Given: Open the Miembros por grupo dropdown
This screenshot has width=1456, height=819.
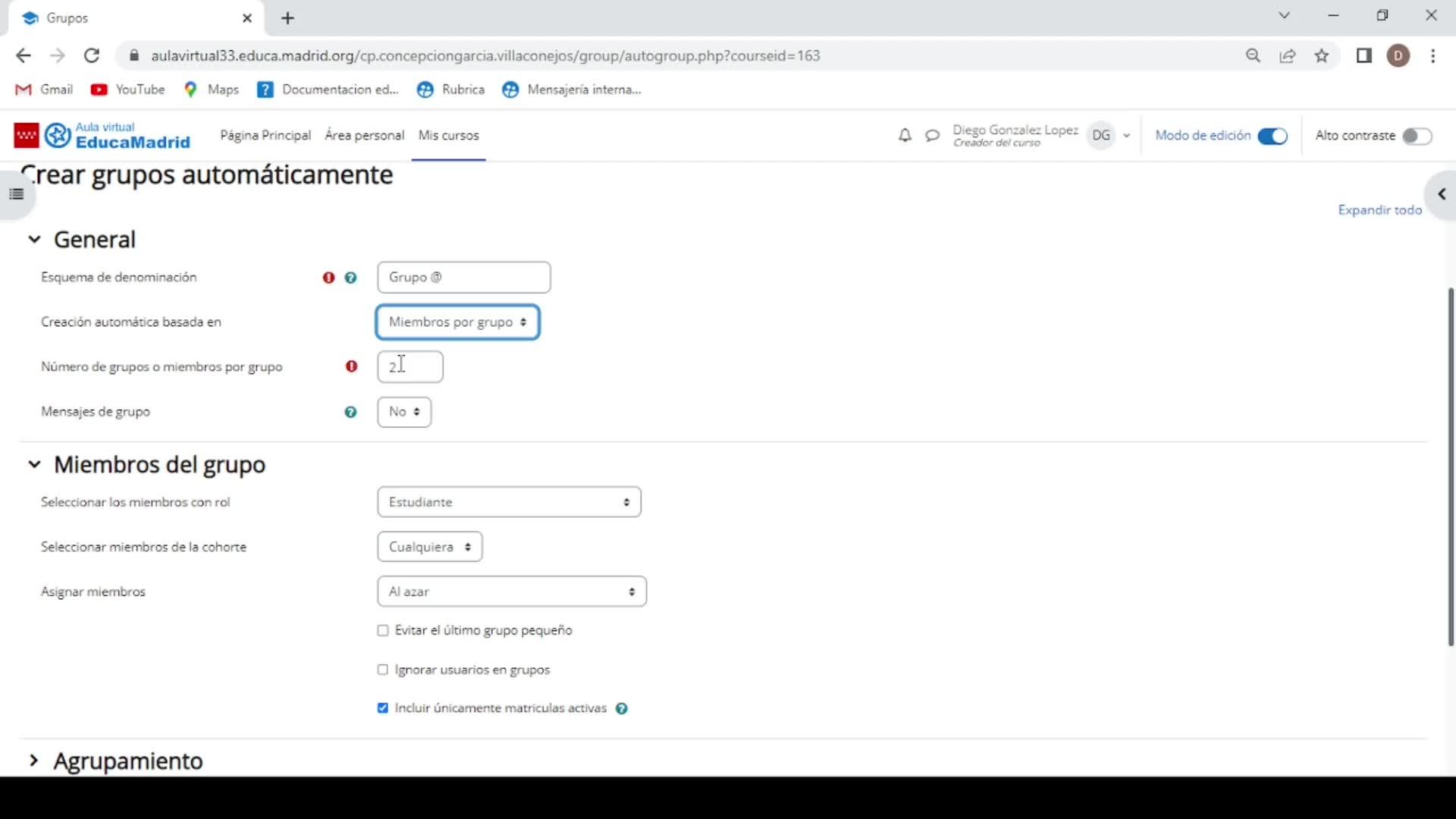Looking at the screenshot, I should (457, 322).
